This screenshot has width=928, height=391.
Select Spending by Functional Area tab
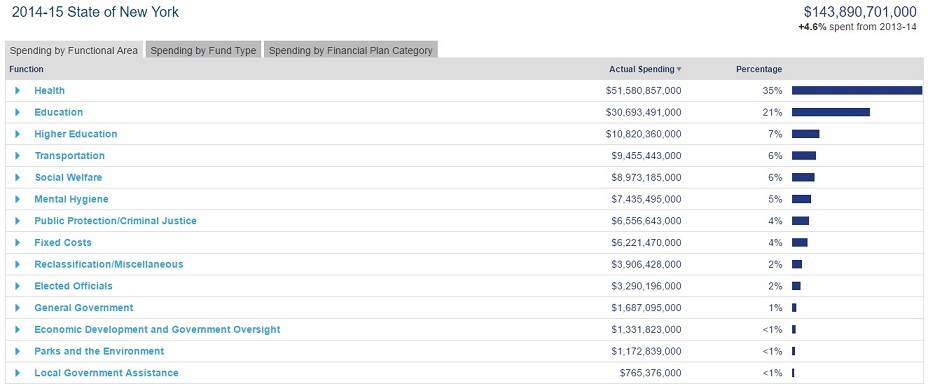[73, 50]
